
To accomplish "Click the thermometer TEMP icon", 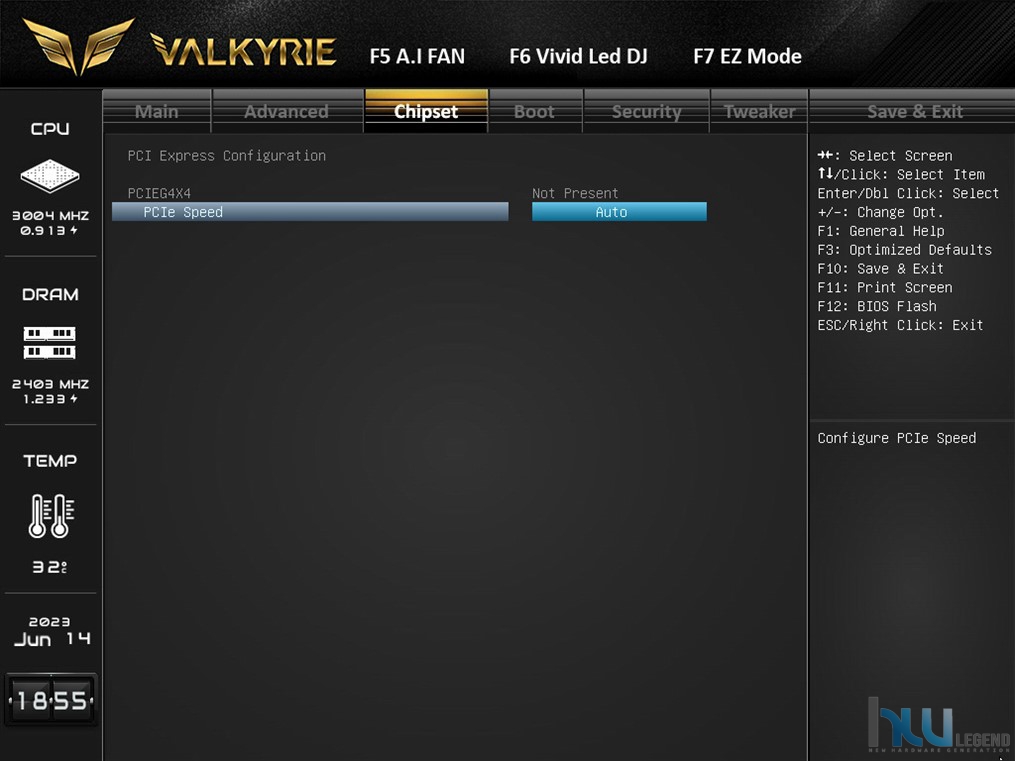I will coord(51,516).
